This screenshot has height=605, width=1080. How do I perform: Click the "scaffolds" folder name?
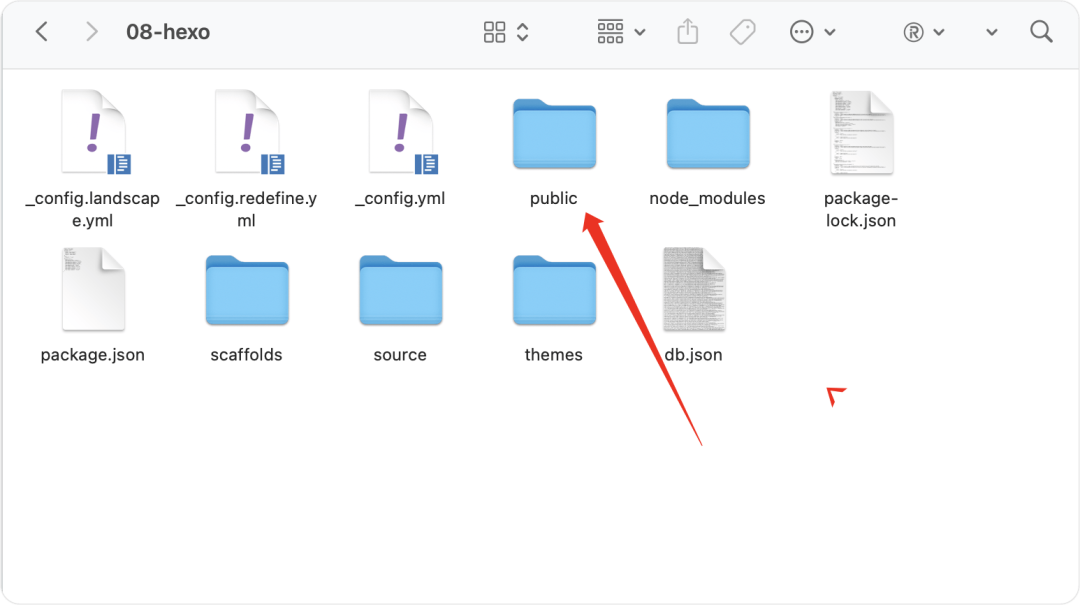coord(247,355)
